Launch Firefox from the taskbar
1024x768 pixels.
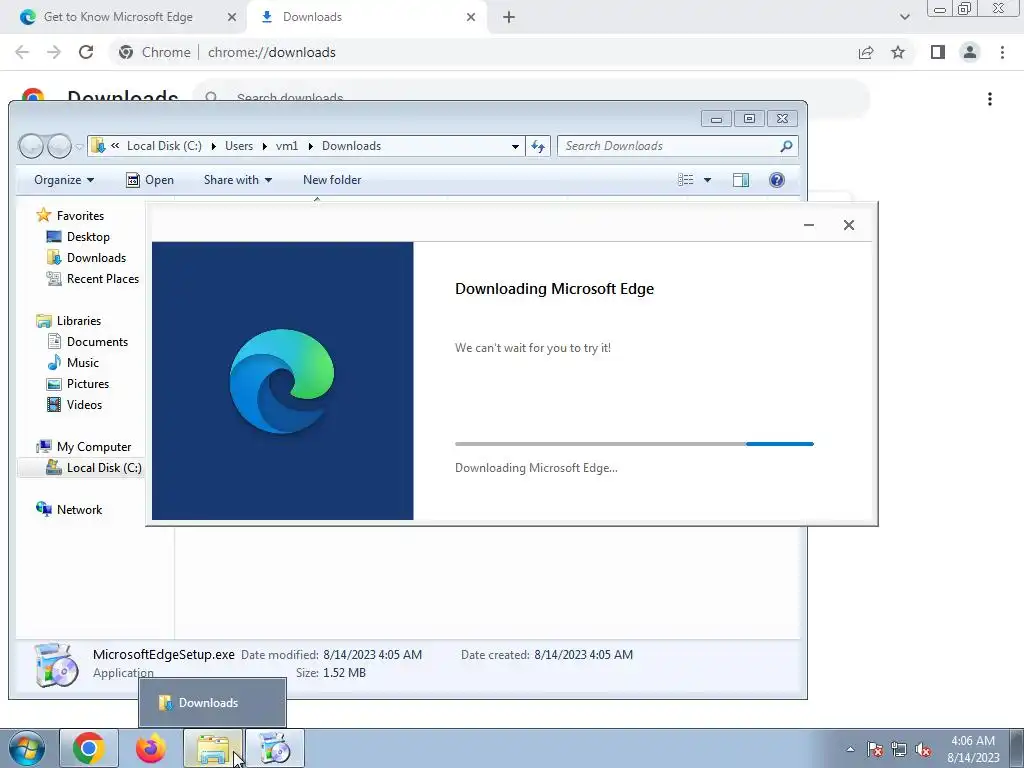pyautogui.click(x=151, y=748)
